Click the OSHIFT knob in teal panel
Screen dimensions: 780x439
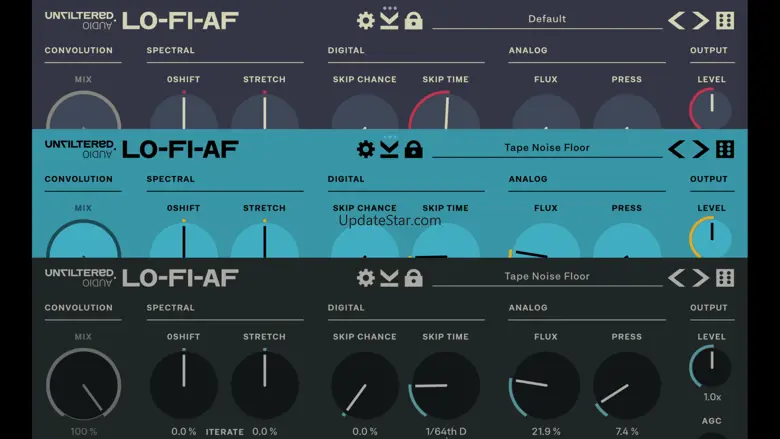(184, 240)
